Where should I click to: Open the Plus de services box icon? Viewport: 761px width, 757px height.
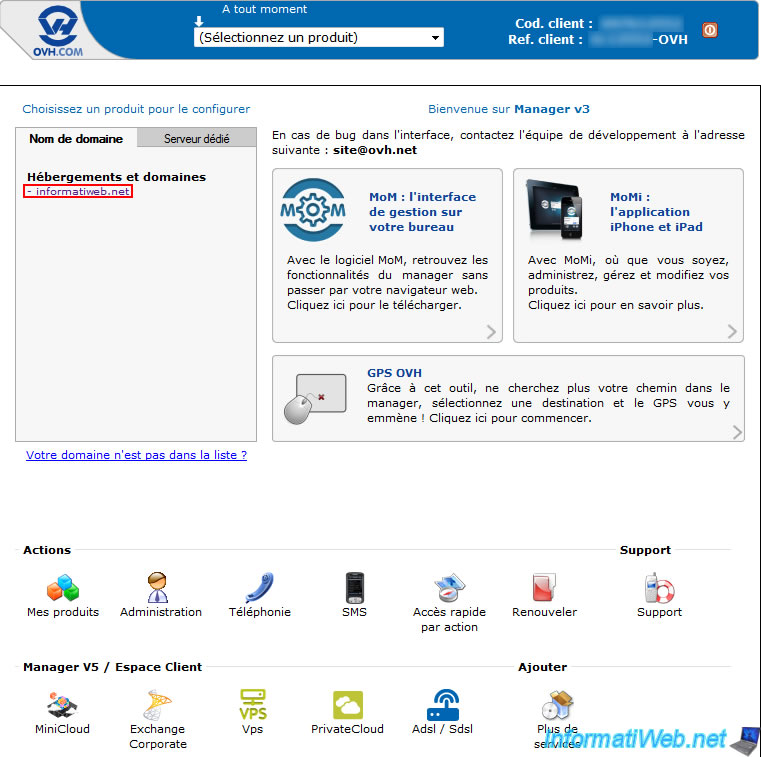point(557,705)
